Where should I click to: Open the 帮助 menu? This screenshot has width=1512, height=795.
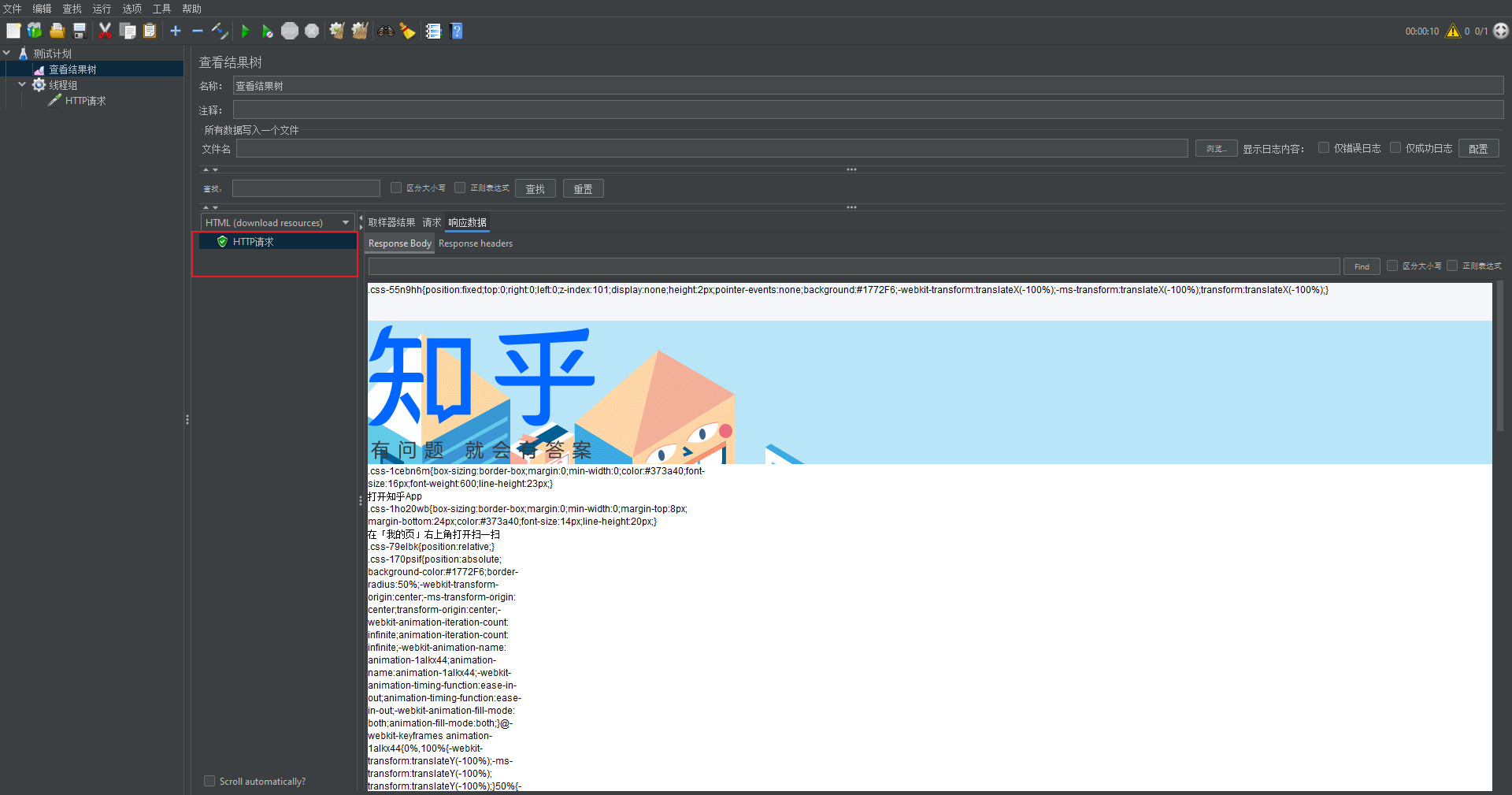tap(192, 9)
